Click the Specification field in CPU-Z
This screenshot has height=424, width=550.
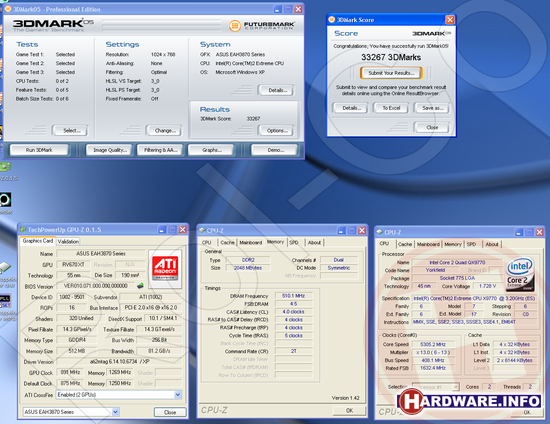click(x=474, y=298)
